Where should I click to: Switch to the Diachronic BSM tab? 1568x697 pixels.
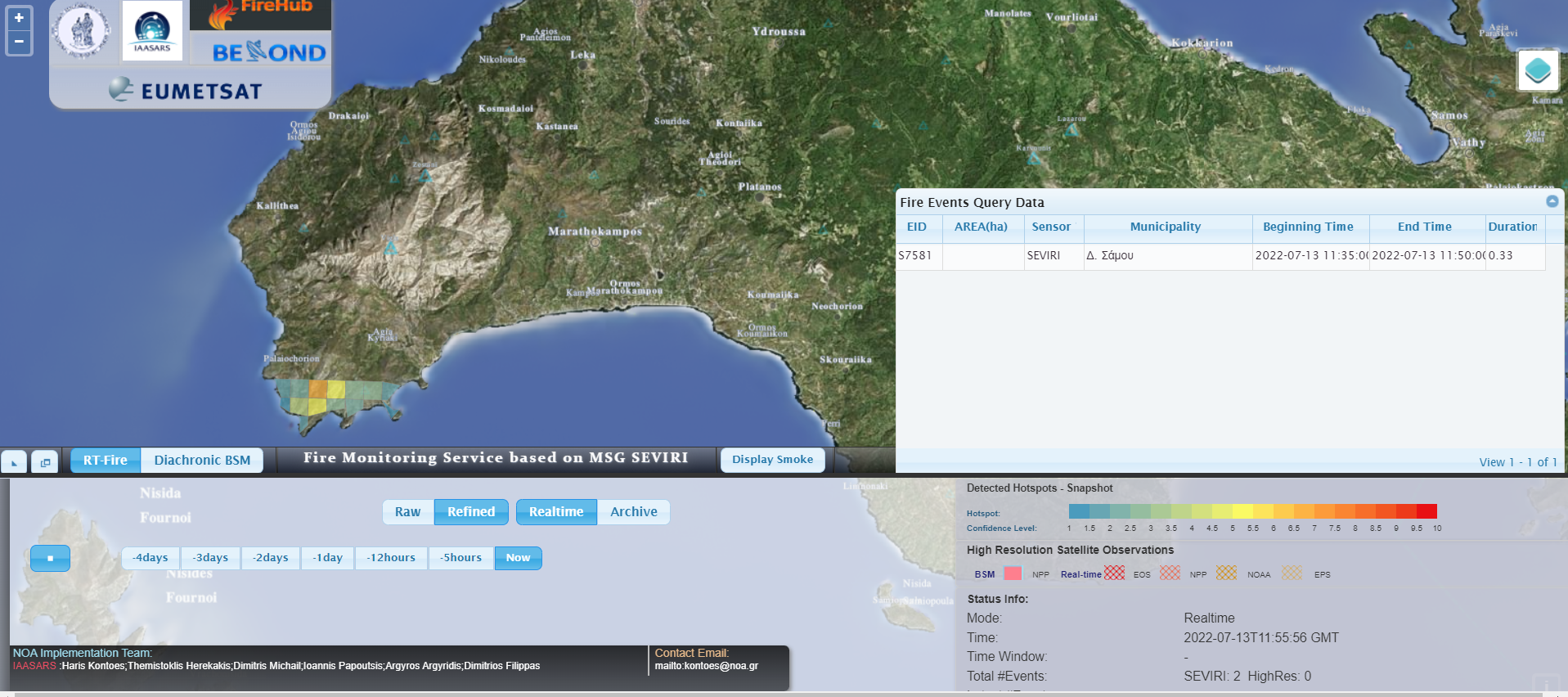point(202,460)
